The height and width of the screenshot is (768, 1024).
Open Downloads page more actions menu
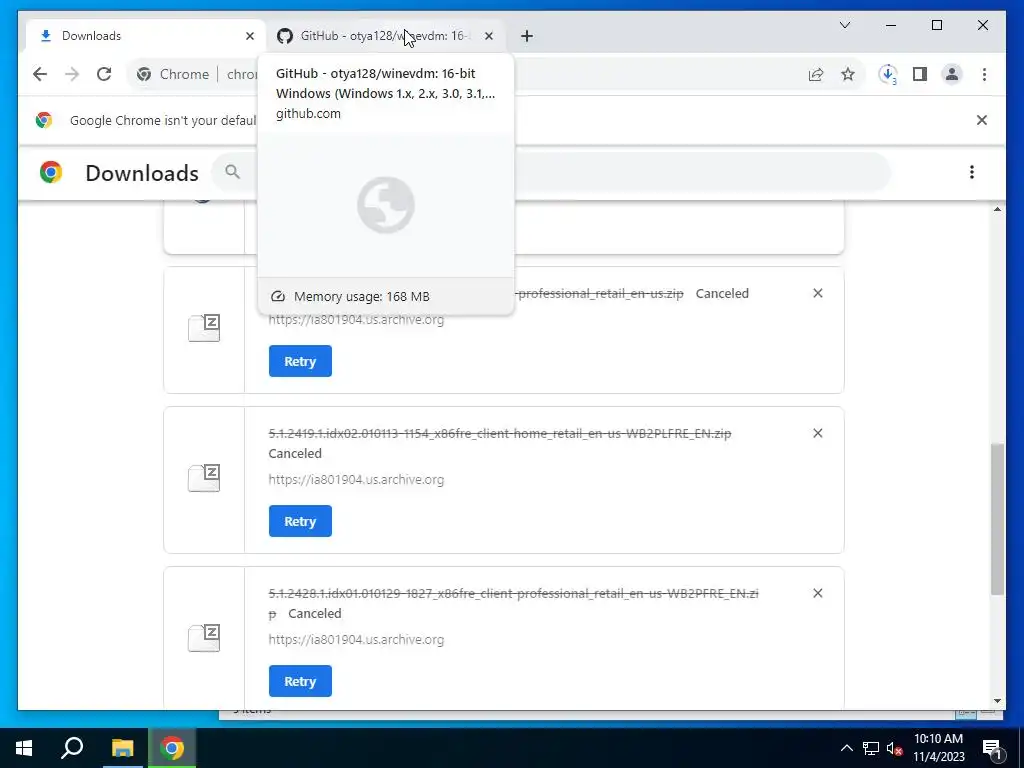[972, 172]
